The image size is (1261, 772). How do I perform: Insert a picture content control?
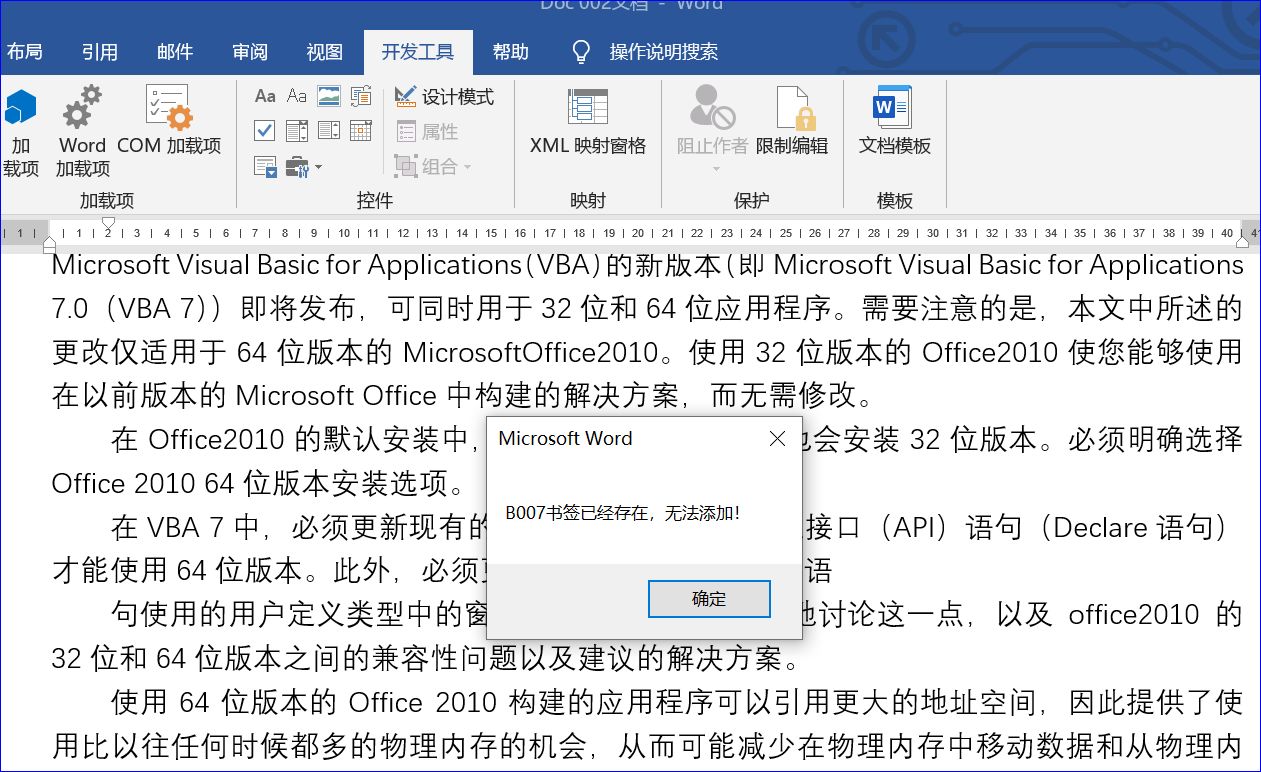(x=329, y=97)
